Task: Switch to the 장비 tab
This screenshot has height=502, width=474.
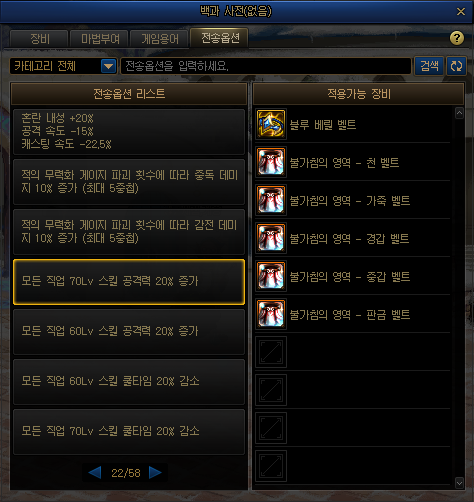Action: pyautogui.click(x=39, y=39)
